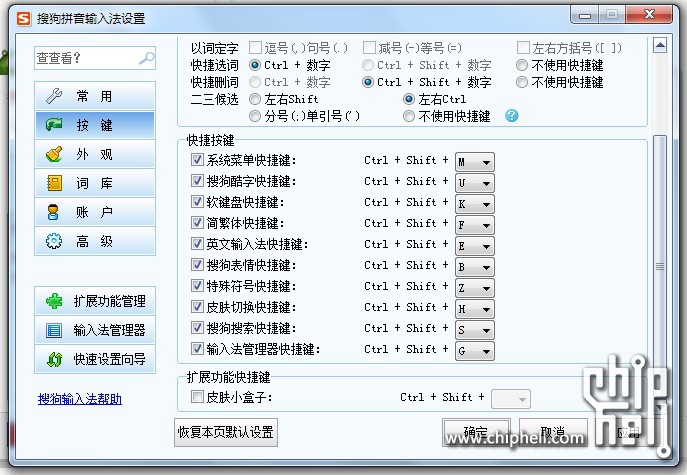Click the green arrows icon for 快速设置向导
This screenshot has height=475, width=687.
[x=54, y=359]
